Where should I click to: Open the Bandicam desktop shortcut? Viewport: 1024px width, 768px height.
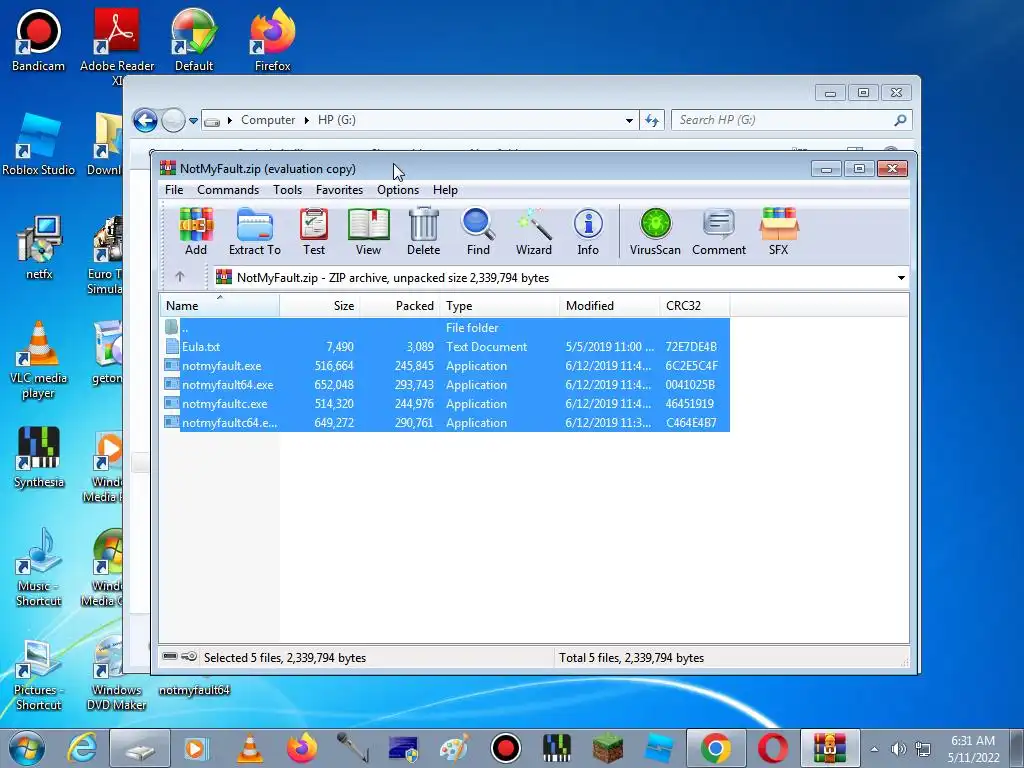(x=38, y=40)
